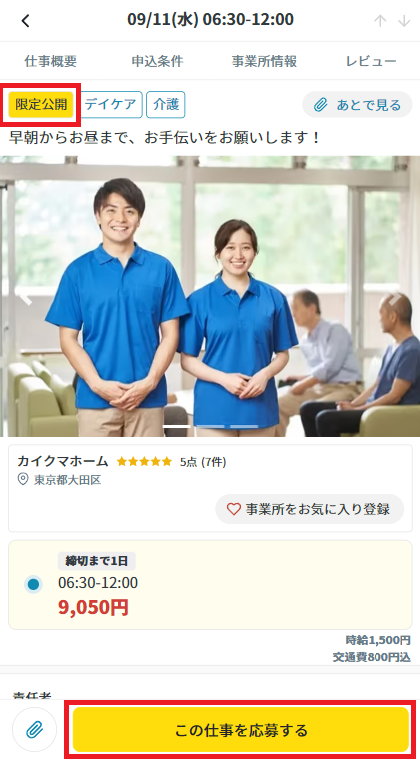Screen dimensions: 420x761
Task: Click the paperclip icon in bottom bar
Action: [34, 729]
